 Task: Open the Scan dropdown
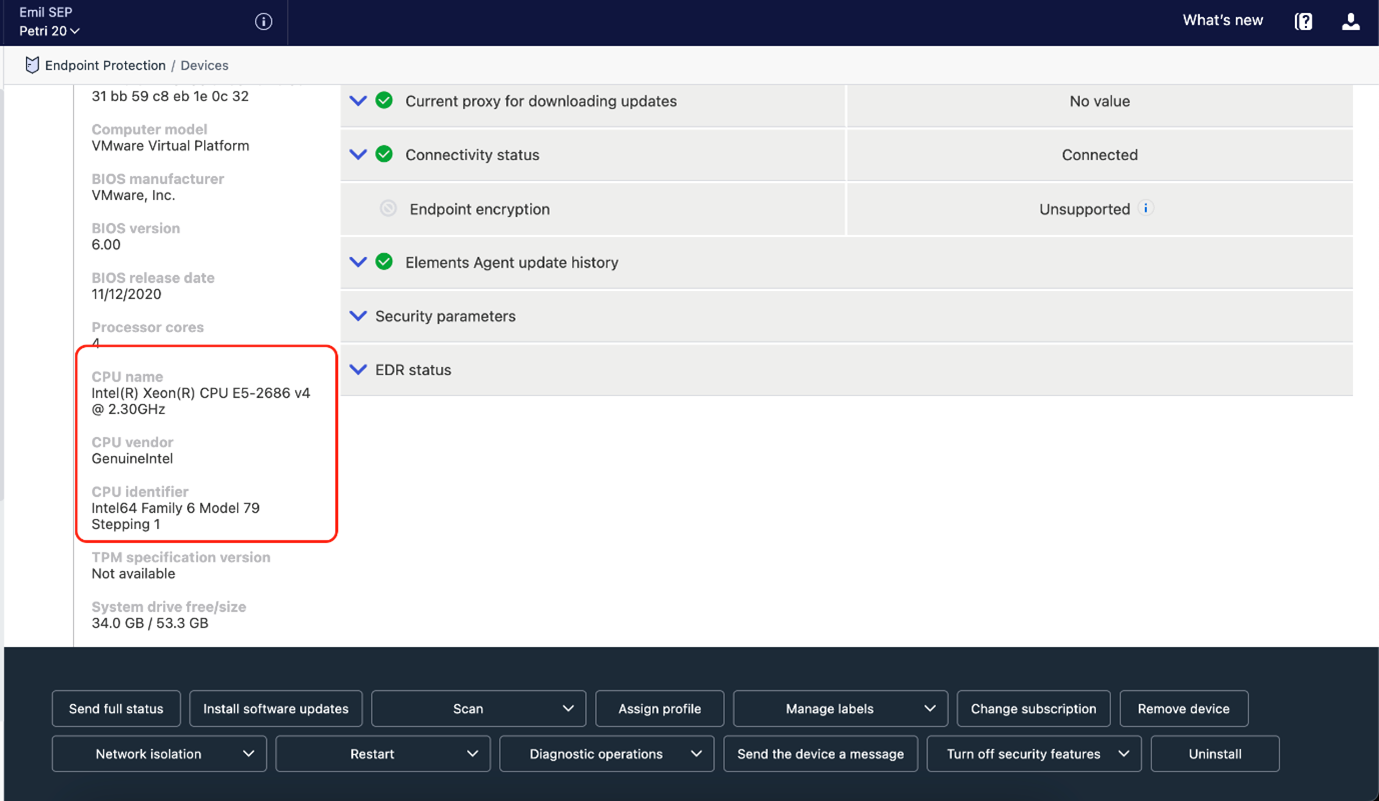click(x=479, y=709)
